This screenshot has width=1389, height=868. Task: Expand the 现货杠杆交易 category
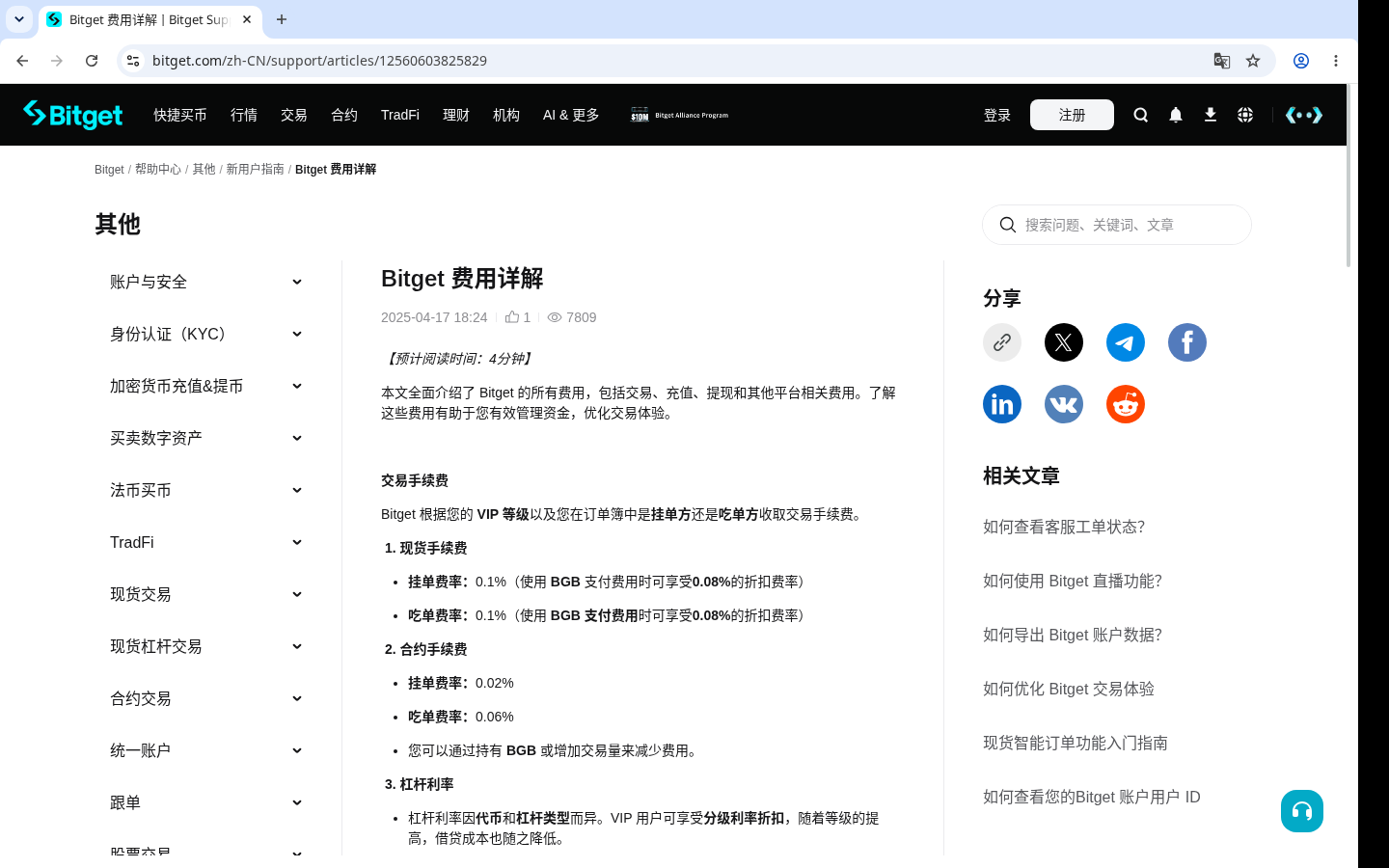coord(206,646)
